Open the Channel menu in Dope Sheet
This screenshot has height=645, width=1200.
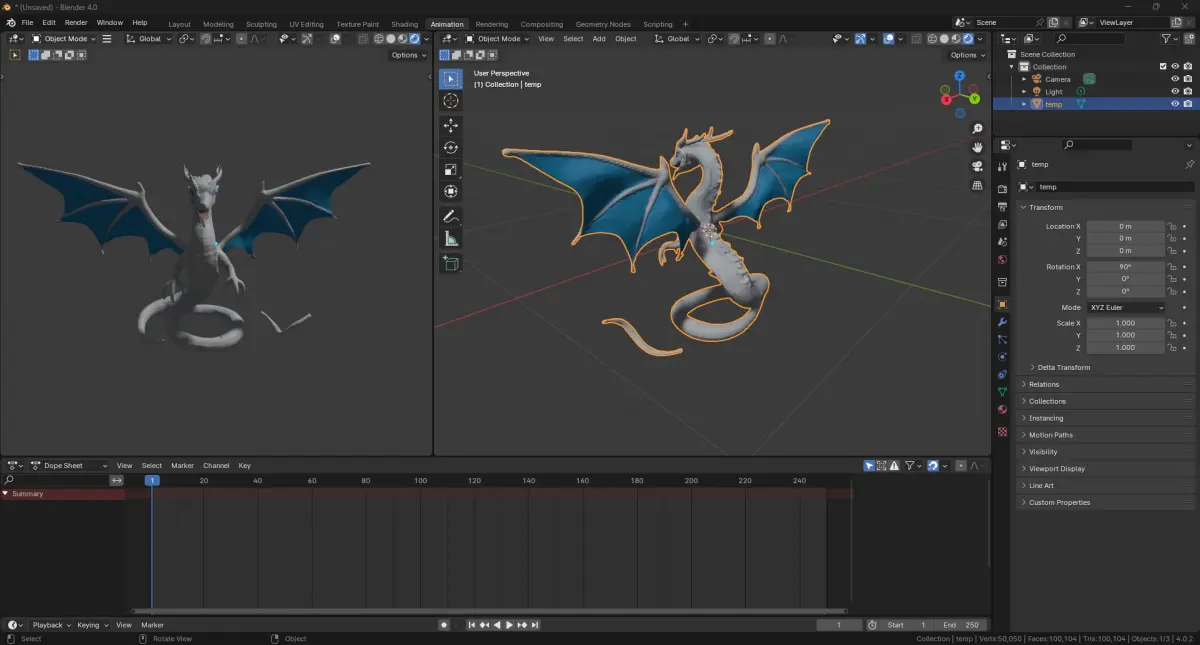(216, 465)
